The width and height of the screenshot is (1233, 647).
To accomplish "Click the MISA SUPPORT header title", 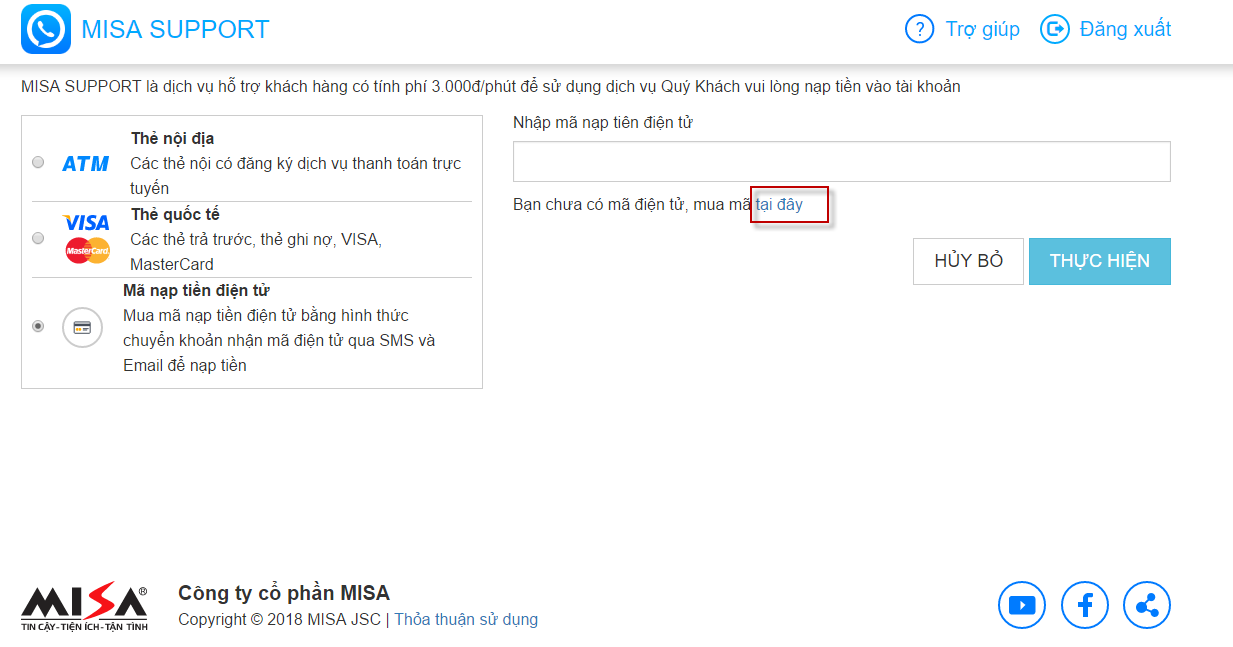I will pos(175,29).
